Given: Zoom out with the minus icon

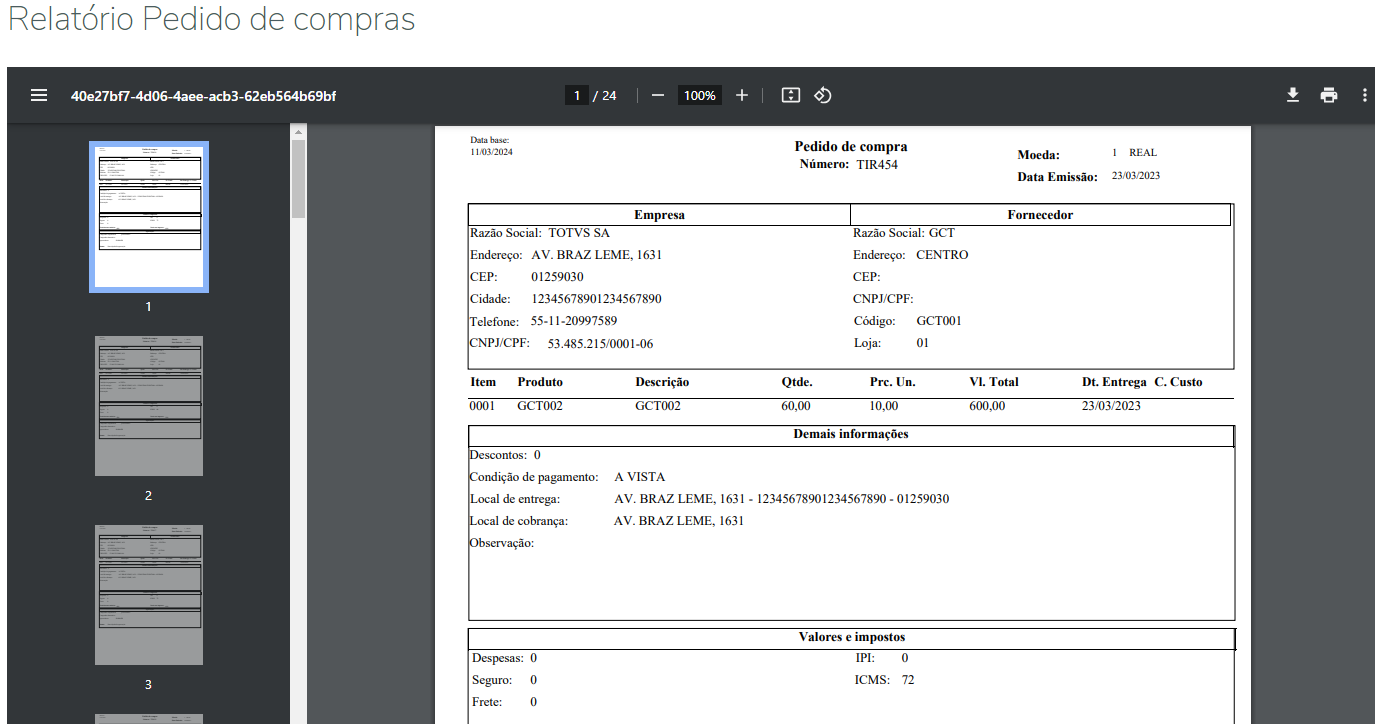Looking at the screenshot, I should (658, 95).
